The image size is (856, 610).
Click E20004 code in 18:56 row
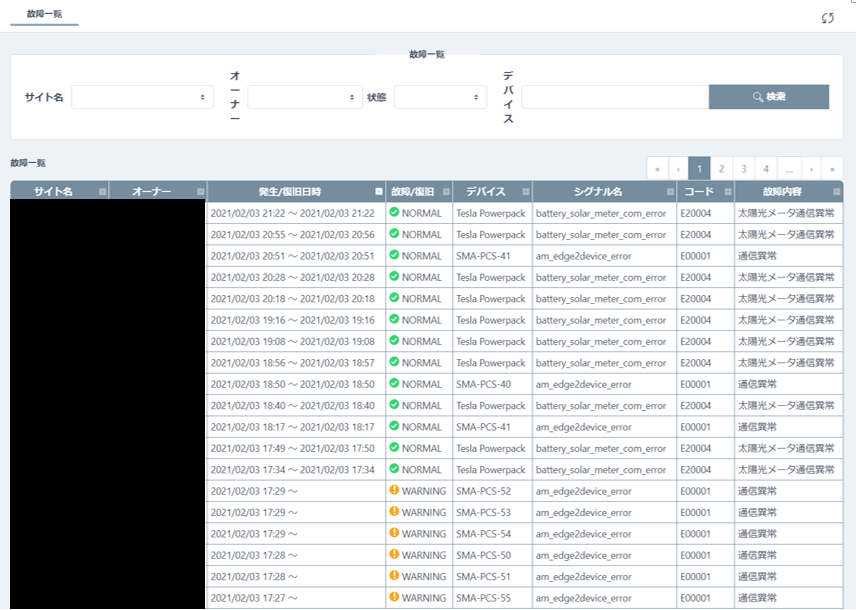[696, 363]
